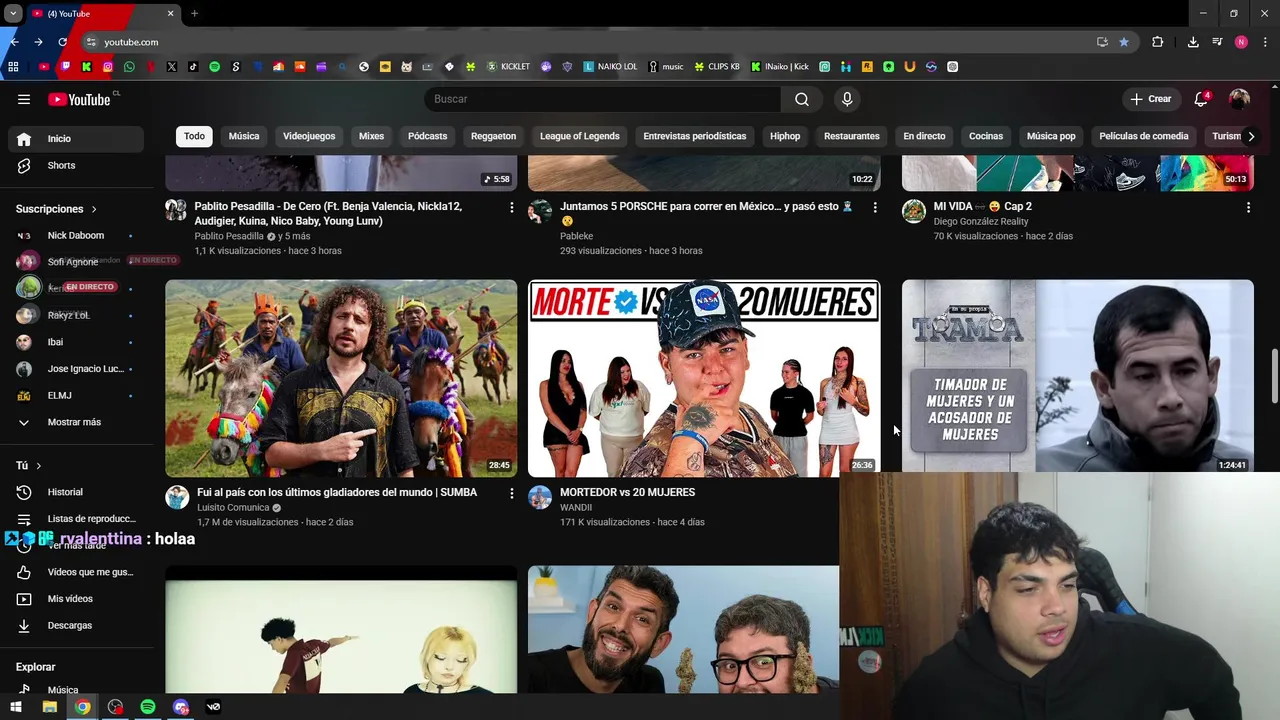Select the Videojuegos category chip
The width and height of the screenshot is (1280, 720).
[x=309, y=136]
